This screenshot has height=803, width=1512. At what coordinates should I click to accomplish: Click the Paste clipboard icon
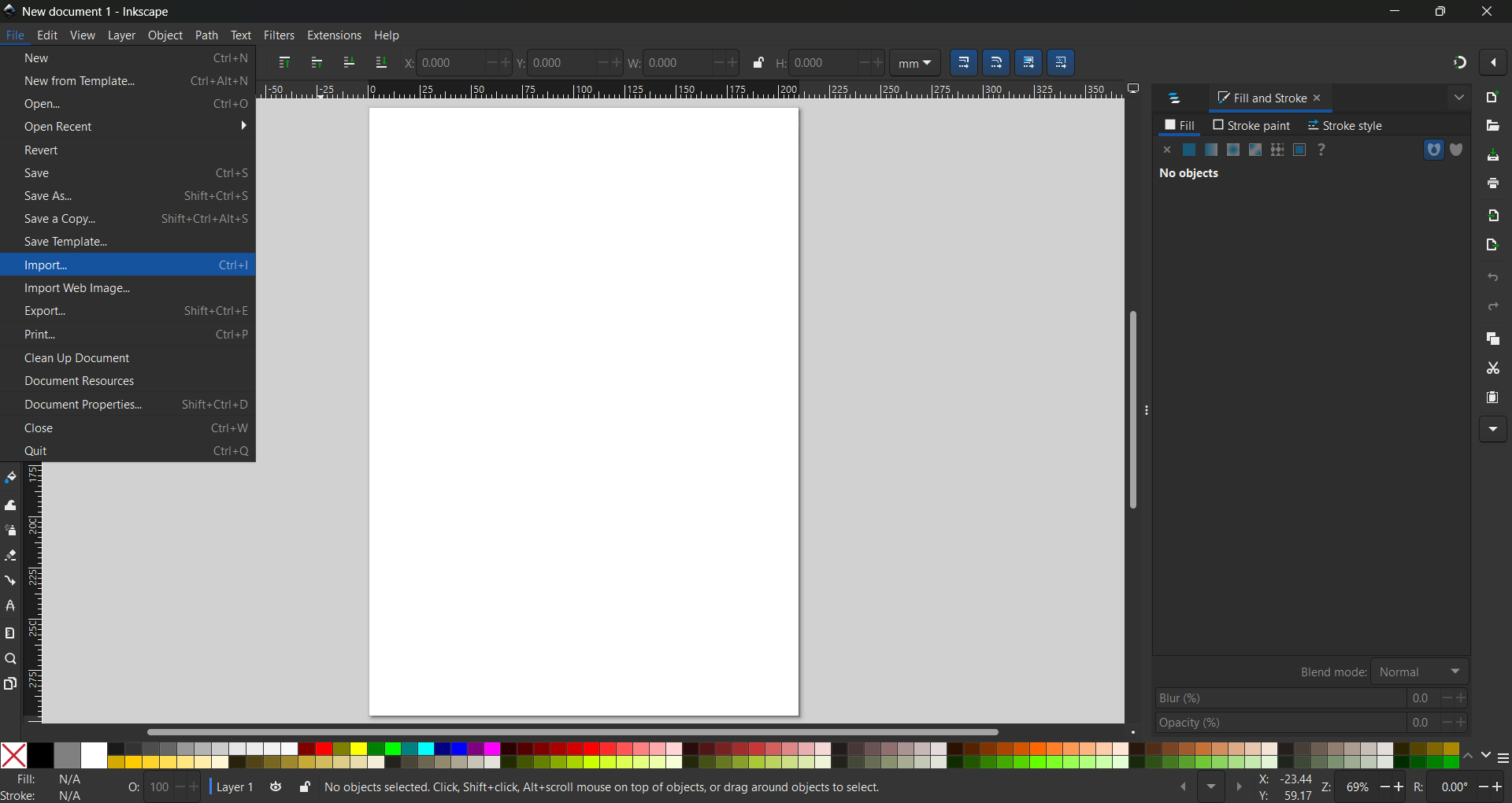1492,398
